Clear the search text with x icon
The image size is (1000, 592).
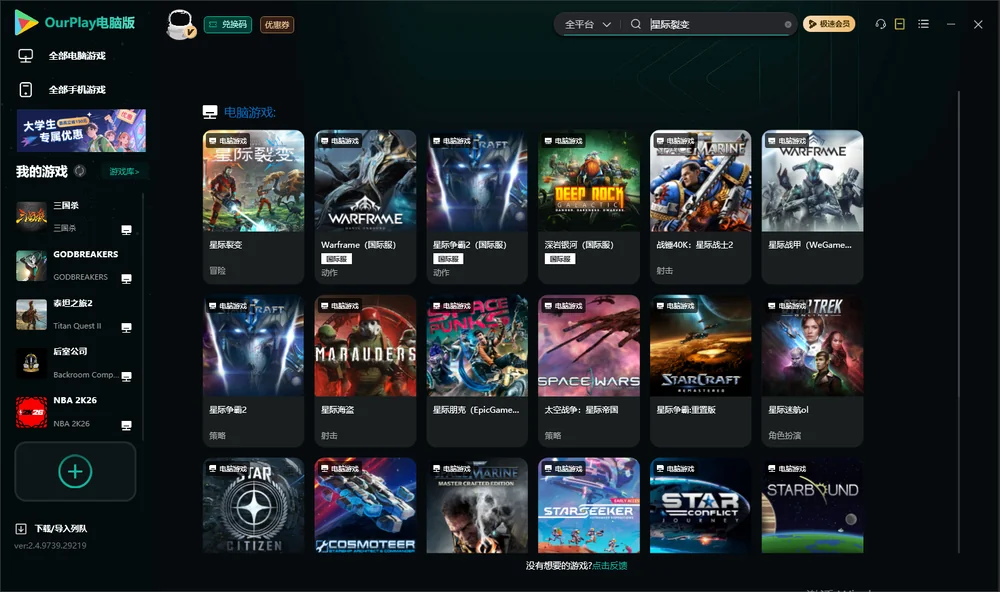pyautogui.click(x=788, y=24)
